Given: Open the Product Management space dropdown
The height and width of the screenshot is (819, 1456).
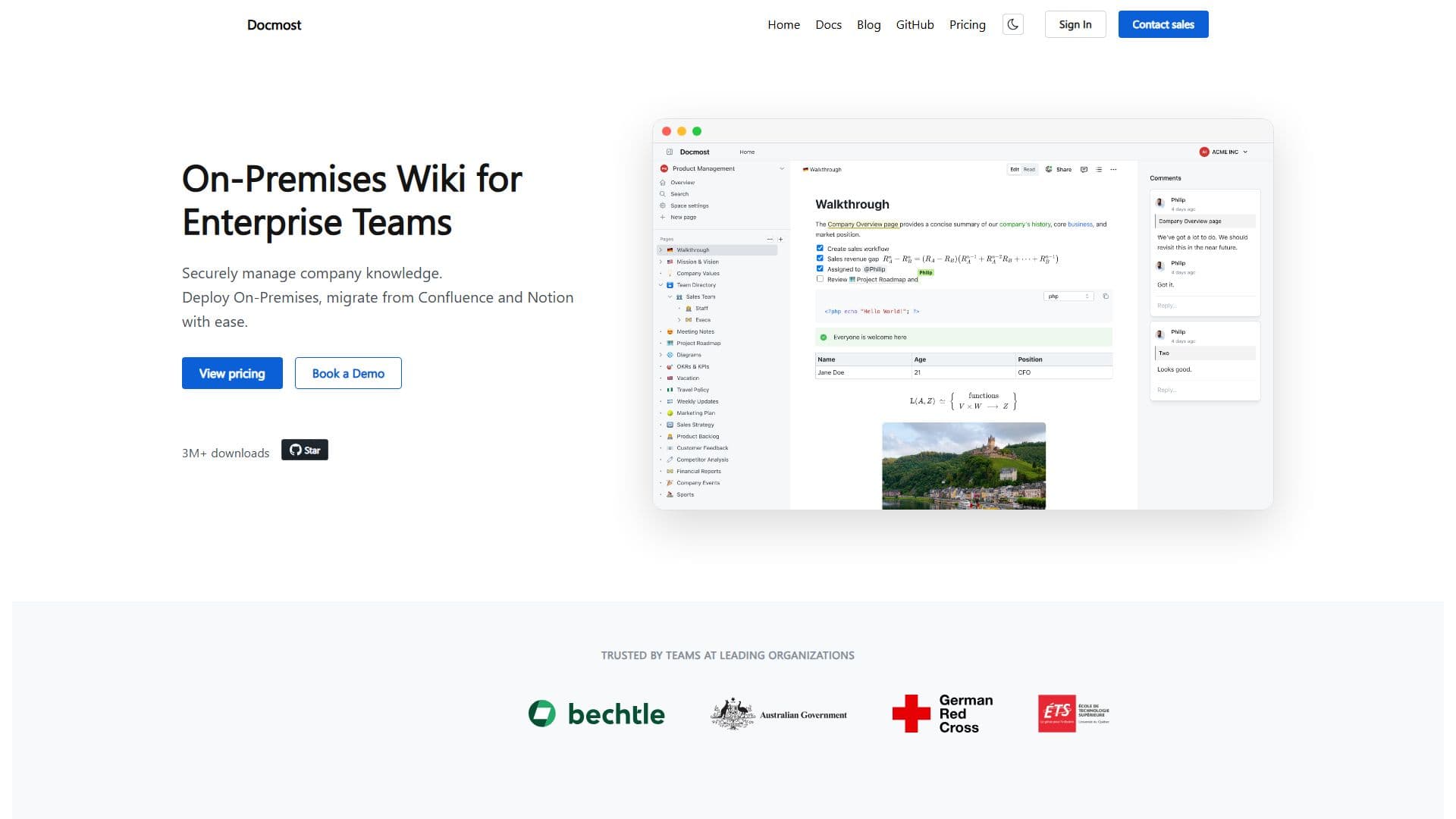Looking at the screenshot, I should pyautogui.click(x=782, y=168).
